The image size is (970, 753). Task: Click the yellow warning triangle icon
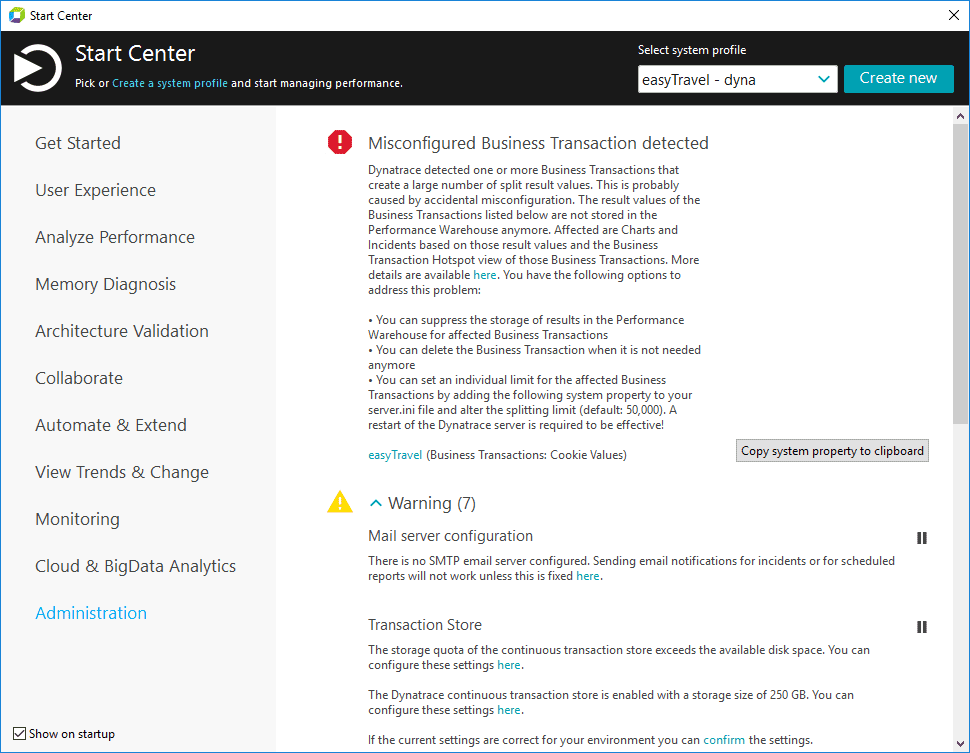[x=340, y=502]
